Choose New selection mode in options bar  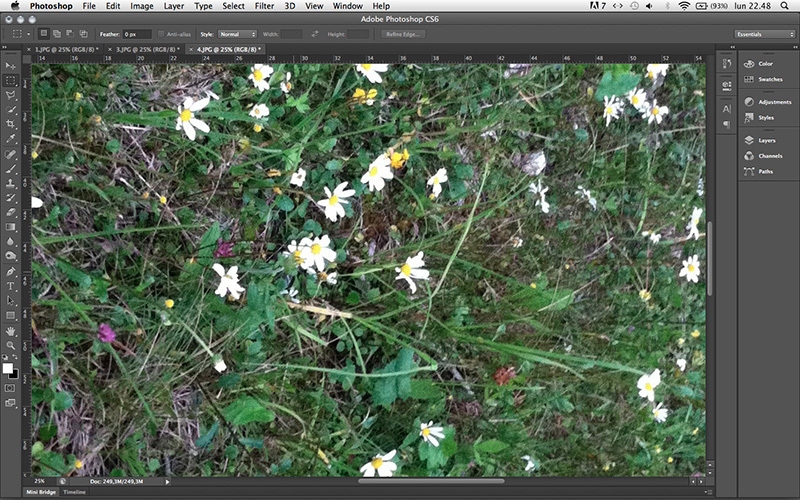(x=44, y=34)
